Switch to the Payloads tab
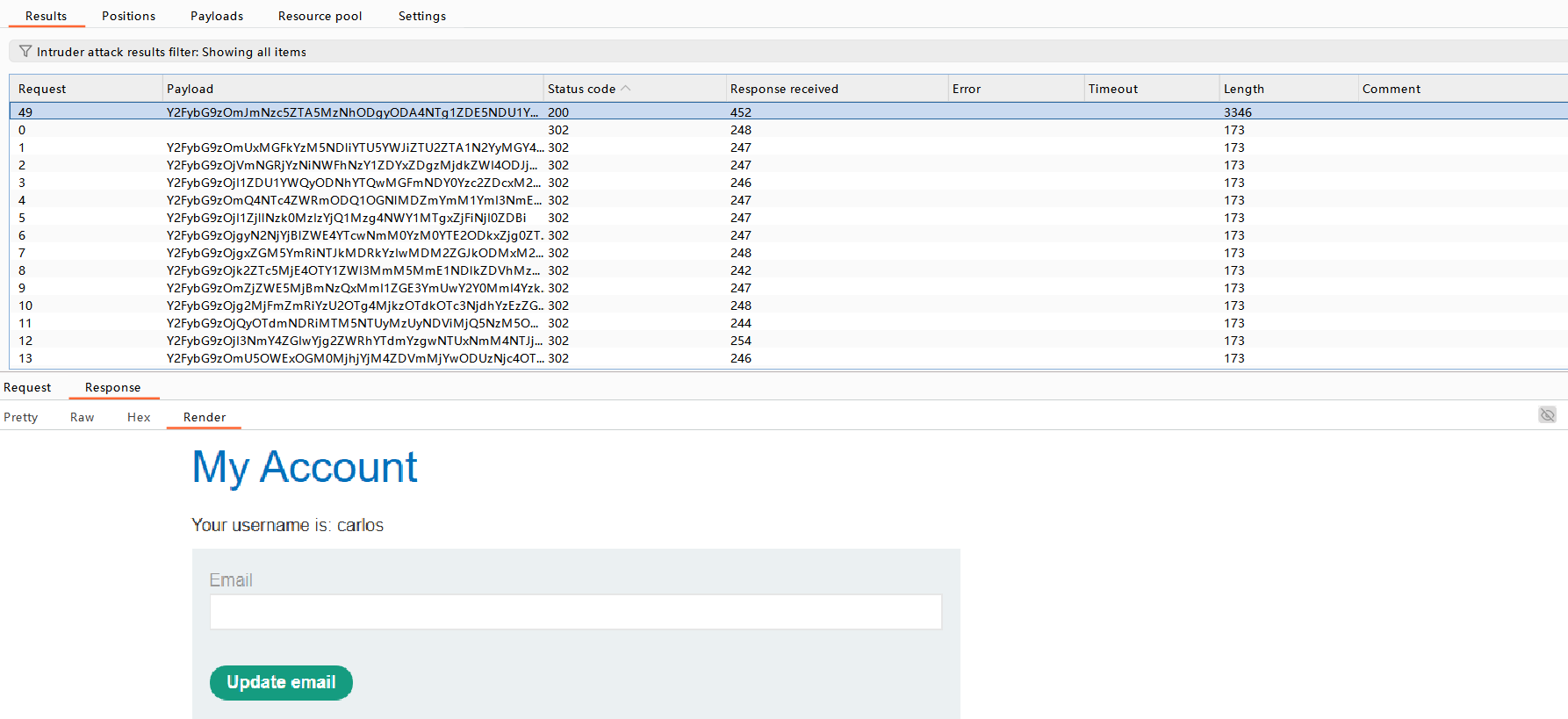 [217, 16]
